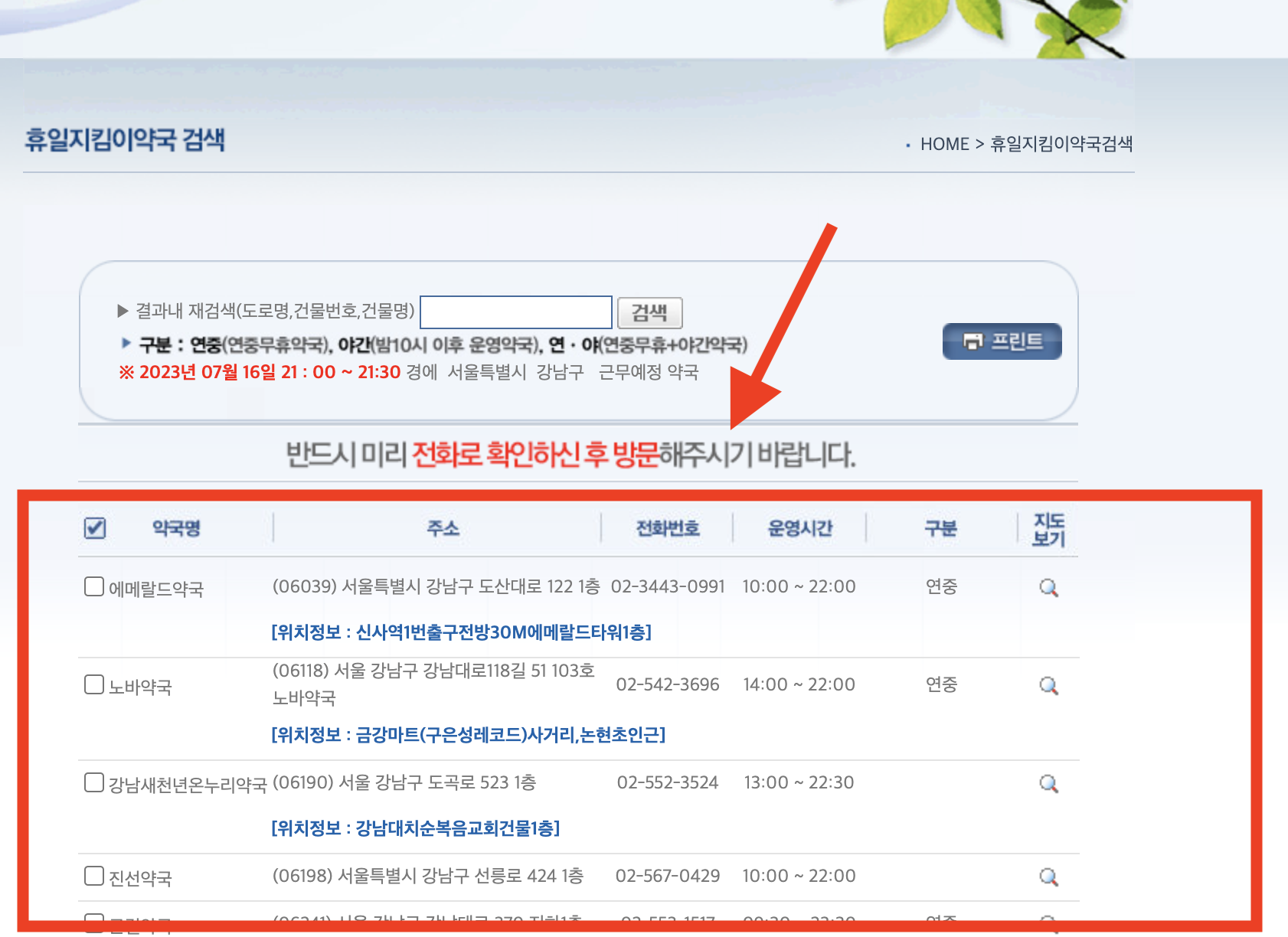The image size is (1288, 937).
Task: Check the 강남새천년온누리약국 checkbox
Action: click(93, 782)
